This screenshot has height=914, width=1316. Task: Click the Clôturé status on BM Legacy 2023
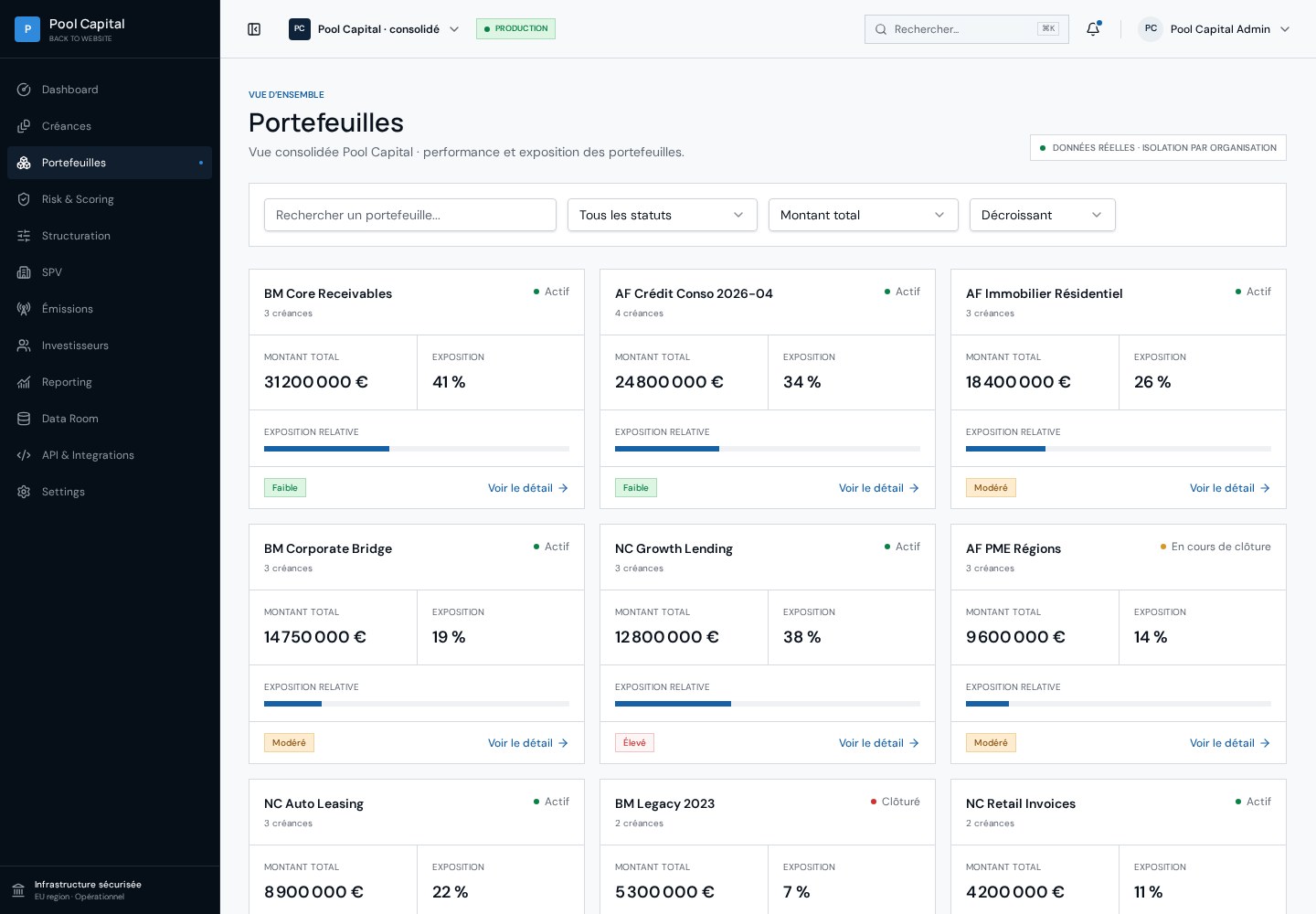pos(896,802)
